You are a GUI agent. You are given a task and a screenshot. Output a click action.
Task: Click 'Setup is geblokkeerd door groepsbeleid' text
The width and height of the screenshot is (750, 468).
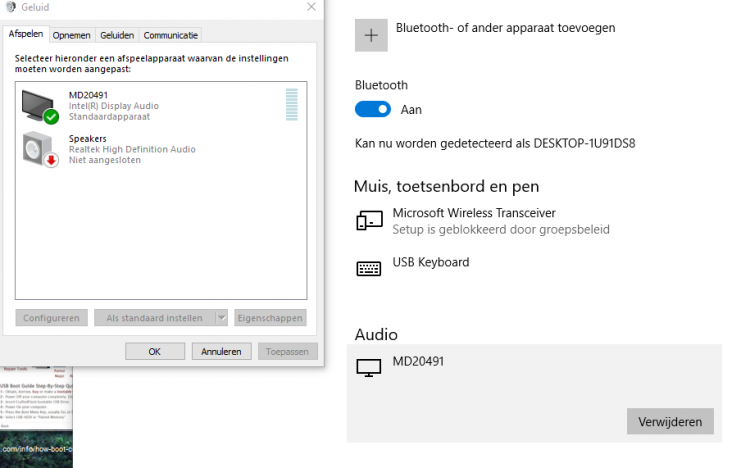click(x=501, y=229)
